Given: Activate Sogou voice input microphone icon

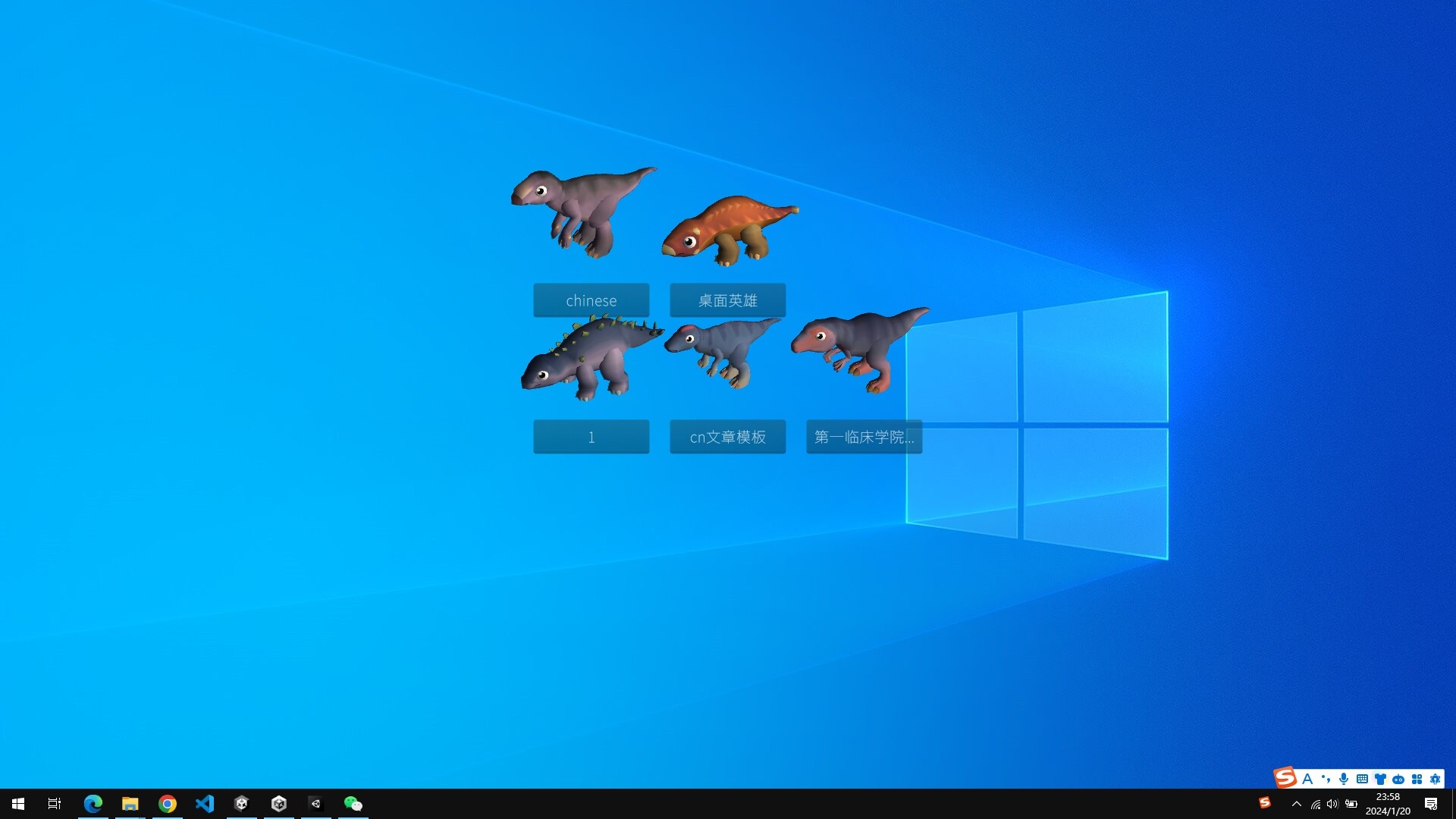Looking at the screenshot, I should coord(1343,779).
